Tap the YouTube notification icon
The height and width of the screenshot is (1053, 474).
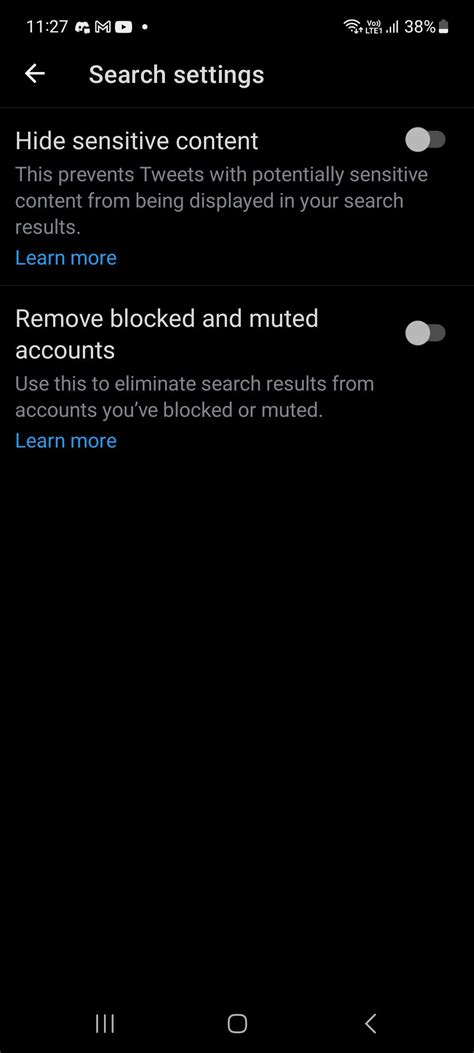(x=123, y=27)
